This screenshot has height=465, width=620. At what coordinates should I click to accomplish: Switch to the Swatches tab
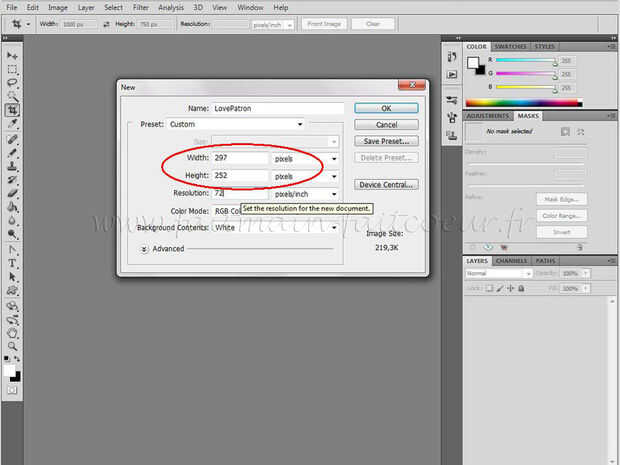(x=510, y=47)
